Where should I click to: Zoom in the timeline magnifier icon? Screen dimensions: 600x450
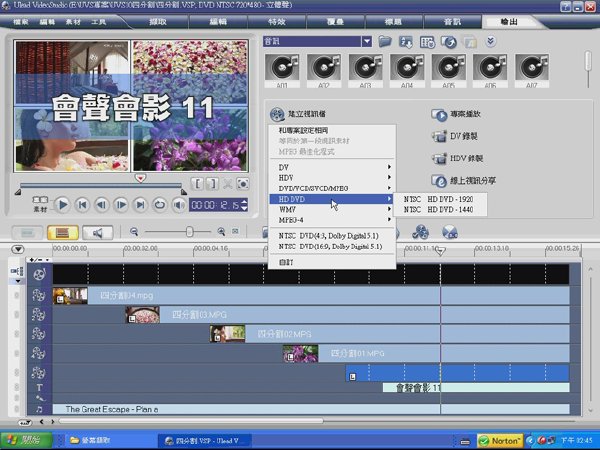point(221,231)
